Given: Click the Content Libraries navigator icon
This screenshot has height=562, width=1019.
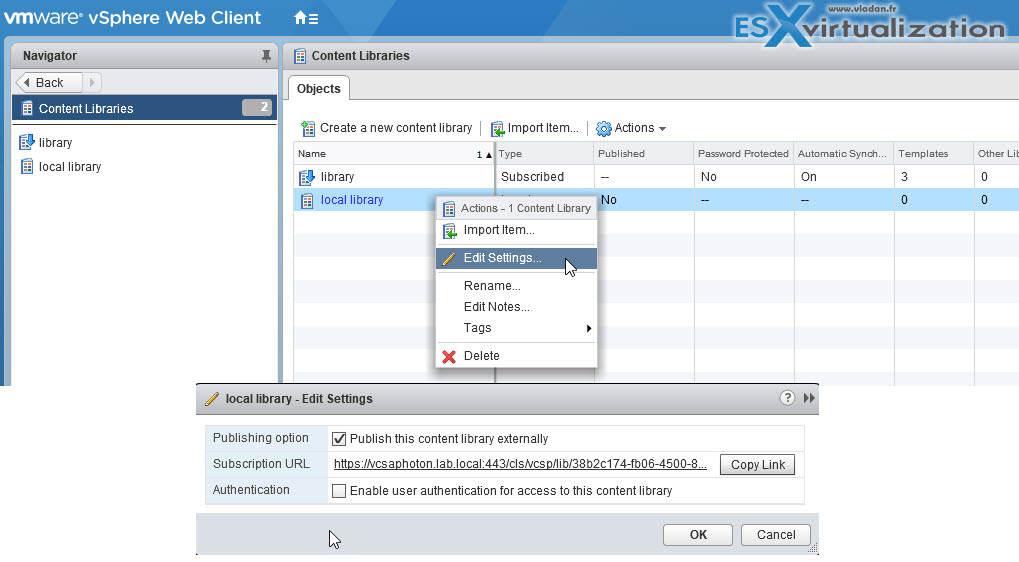Looking at the screenshot, I should click(27, 109).
